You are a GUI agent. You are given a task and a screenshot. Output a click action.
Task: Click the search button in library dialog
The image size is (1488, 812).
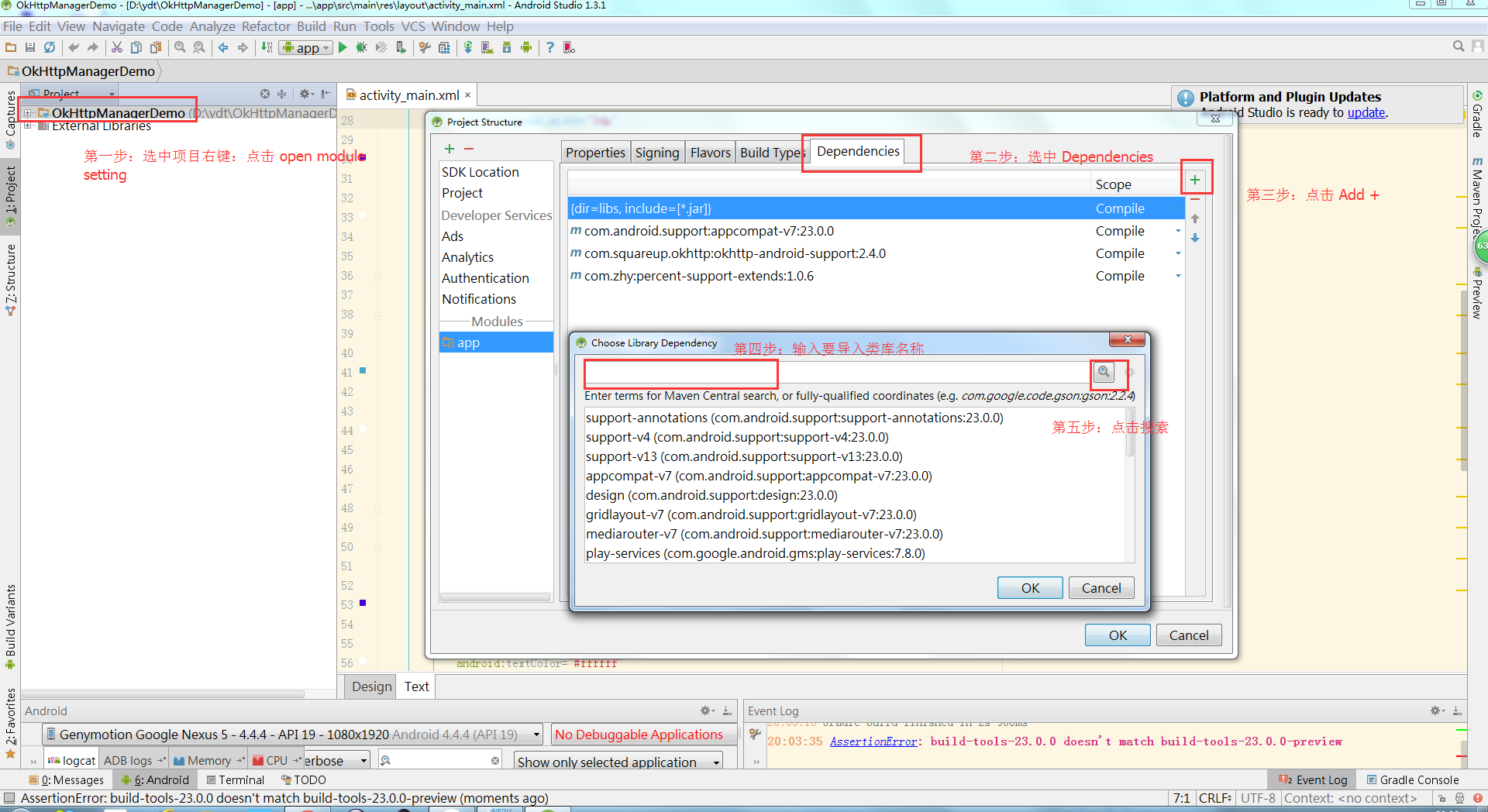(1104, 373)
